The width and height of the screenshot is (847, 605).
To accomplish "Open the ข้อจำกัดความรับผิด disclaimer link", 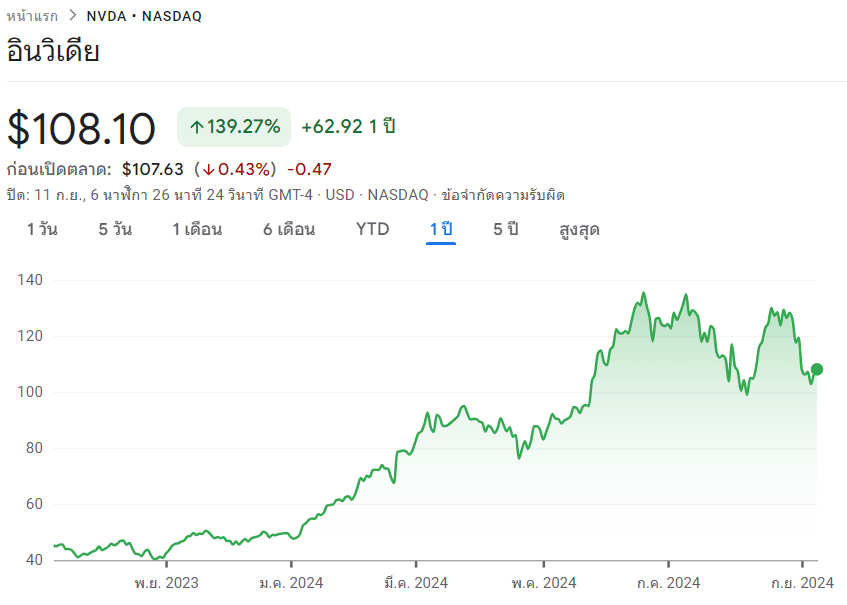I will pos(503,194).
